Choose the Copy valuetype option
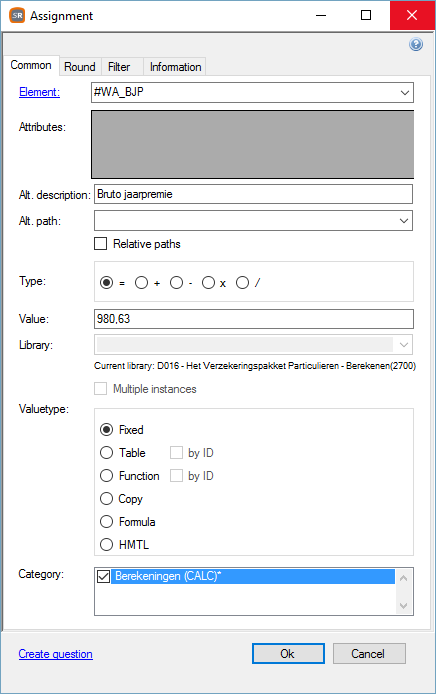Image resolution: width=436 pixels, height=694 pixels. point(106,498)
